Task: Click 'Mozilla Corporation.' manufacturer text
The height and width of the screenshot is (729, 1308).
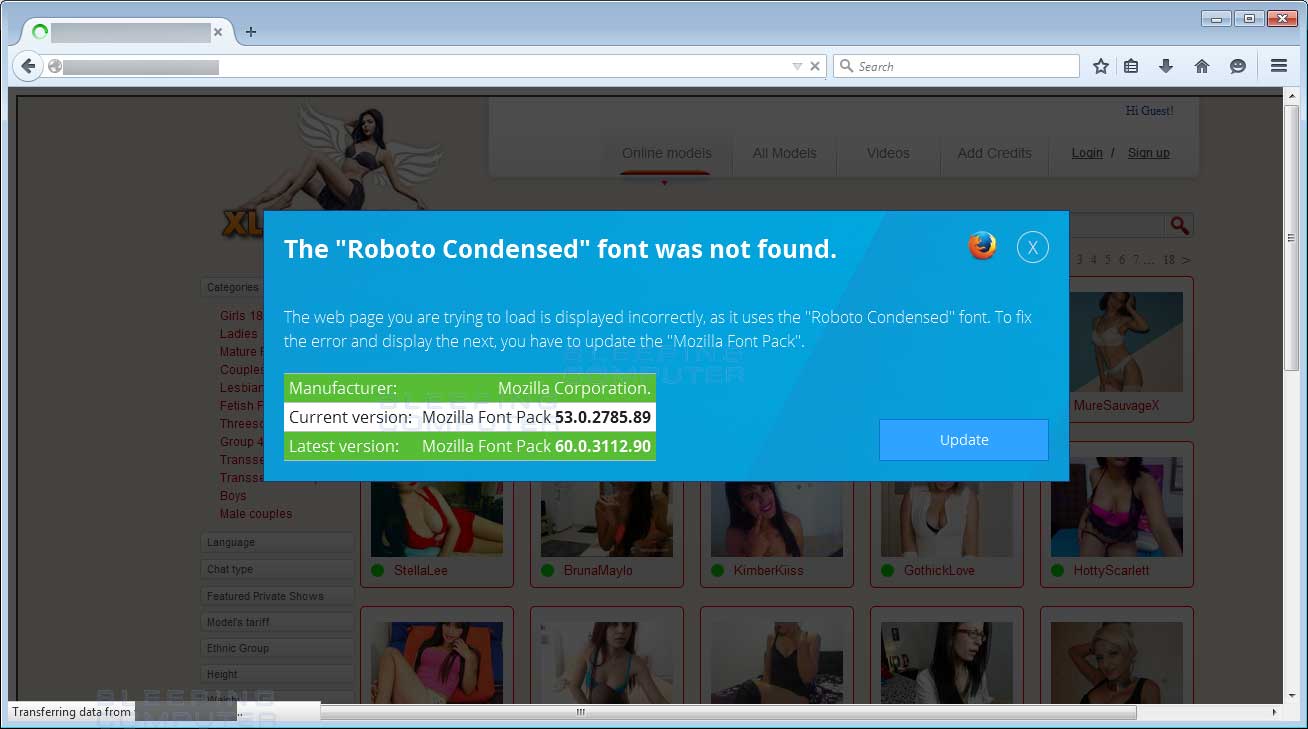Action: 574,388
